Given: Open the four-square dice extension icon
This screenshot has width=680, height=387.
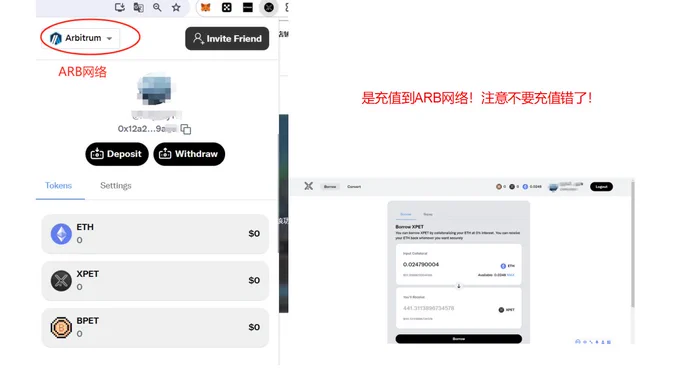Looking at the screenshot, I should click(x=227, y=7).
